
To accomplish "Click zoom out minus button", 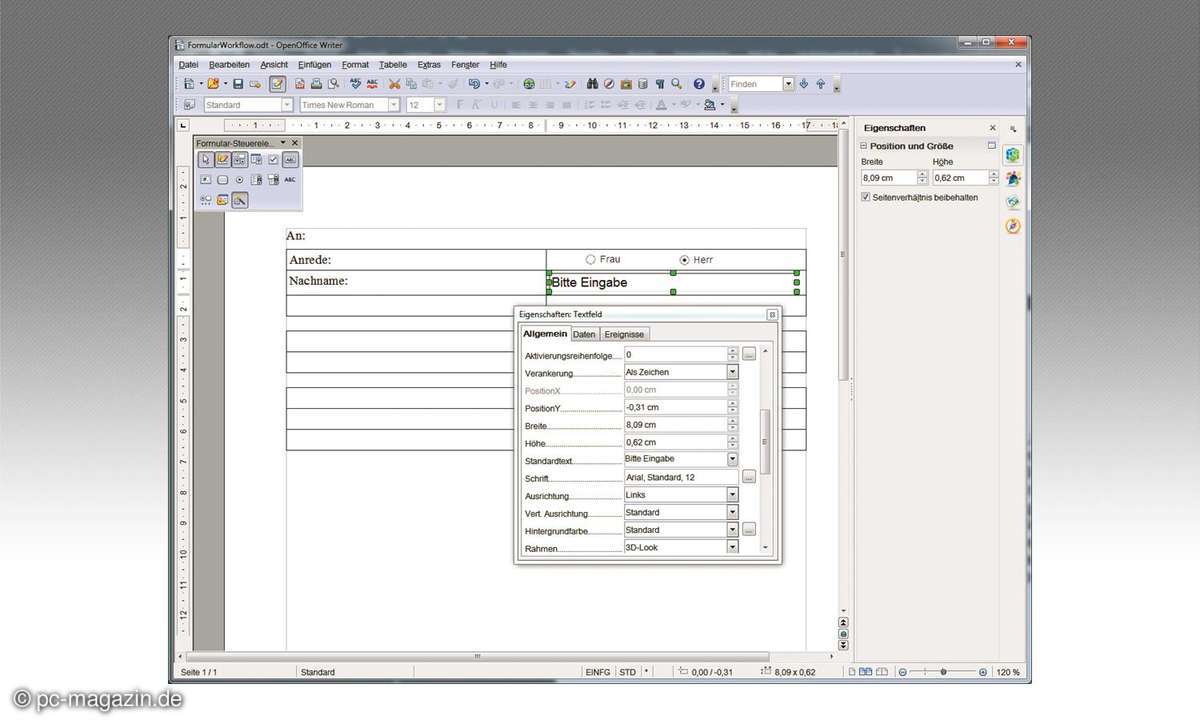I will pyautogui.click(x=903, y=672).
